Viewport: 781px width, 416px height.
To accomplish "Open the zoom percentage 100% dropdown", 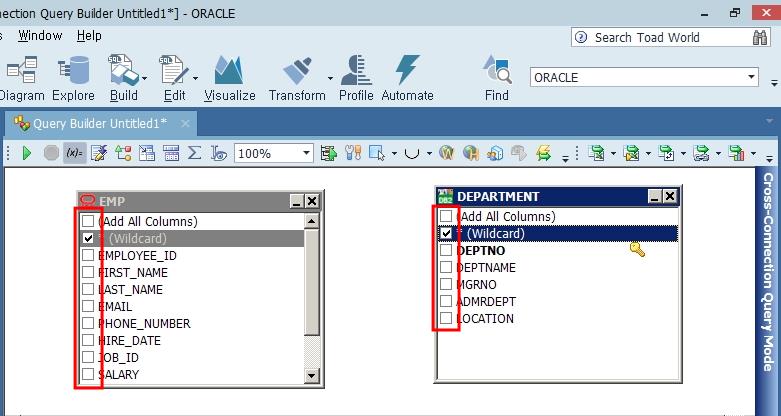I will pyautogui.click(x=306, y=153).
